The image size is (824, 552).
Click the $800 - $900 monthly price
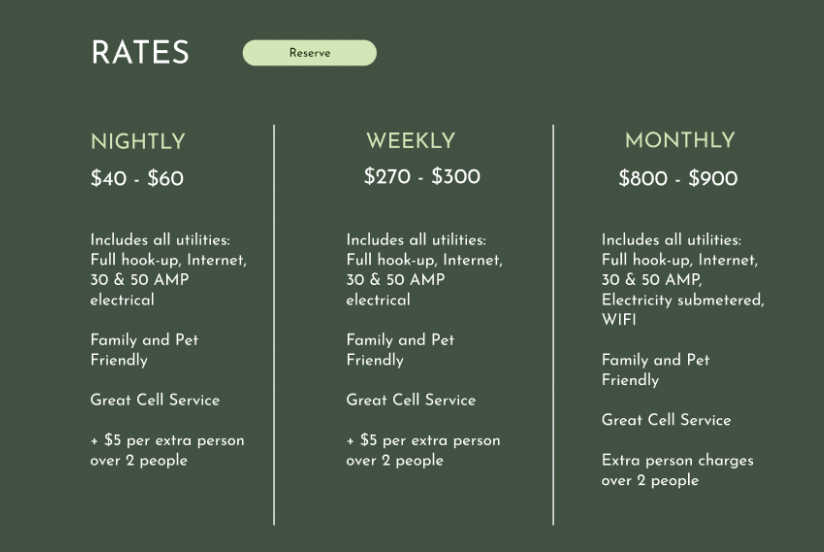click(x=678, y=179)
